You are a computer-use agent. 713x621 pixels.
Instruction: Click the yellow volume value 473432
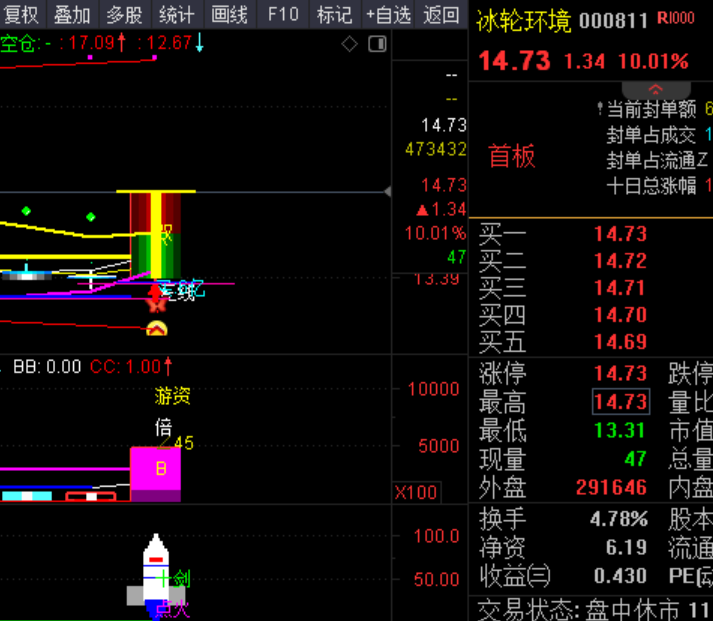pyautogui.click(x=436, y=149)
